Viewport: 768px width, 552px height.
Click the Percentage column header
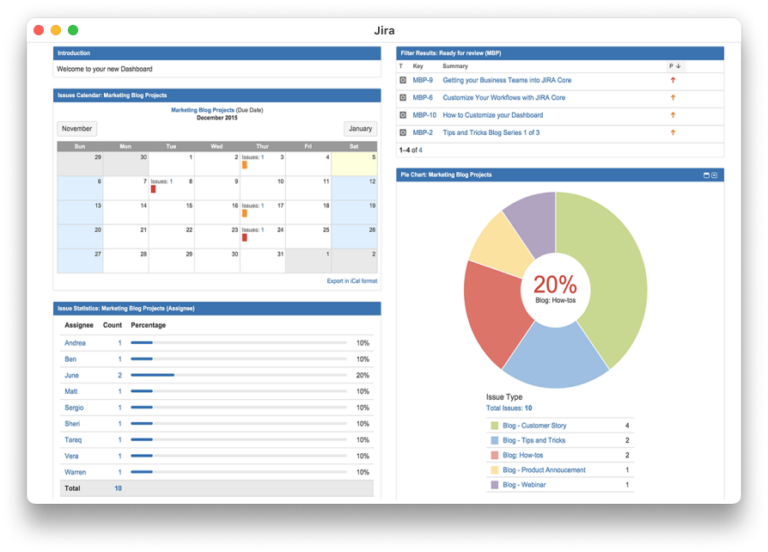click(148, 325)
